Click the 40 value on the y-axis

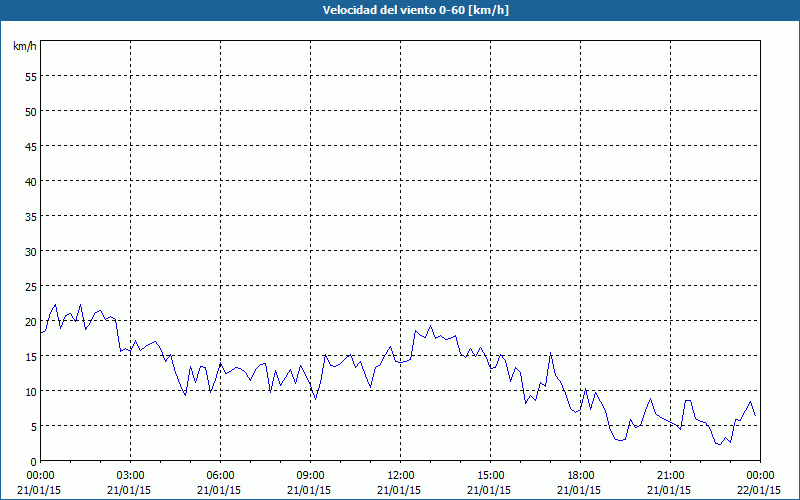pyautogui.click(x=31, y=182)
